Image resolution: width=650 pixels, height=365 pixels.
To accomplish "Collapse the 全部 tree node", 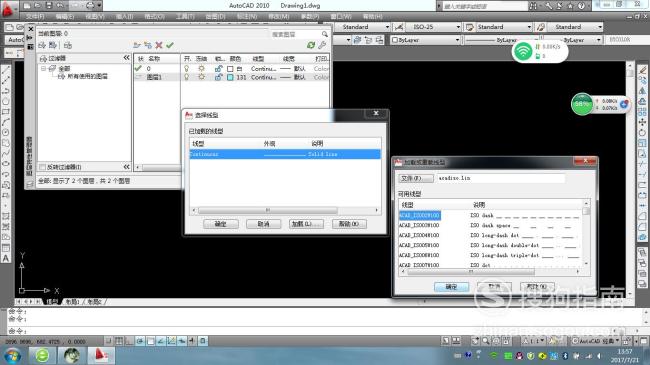I will point(44,68).
